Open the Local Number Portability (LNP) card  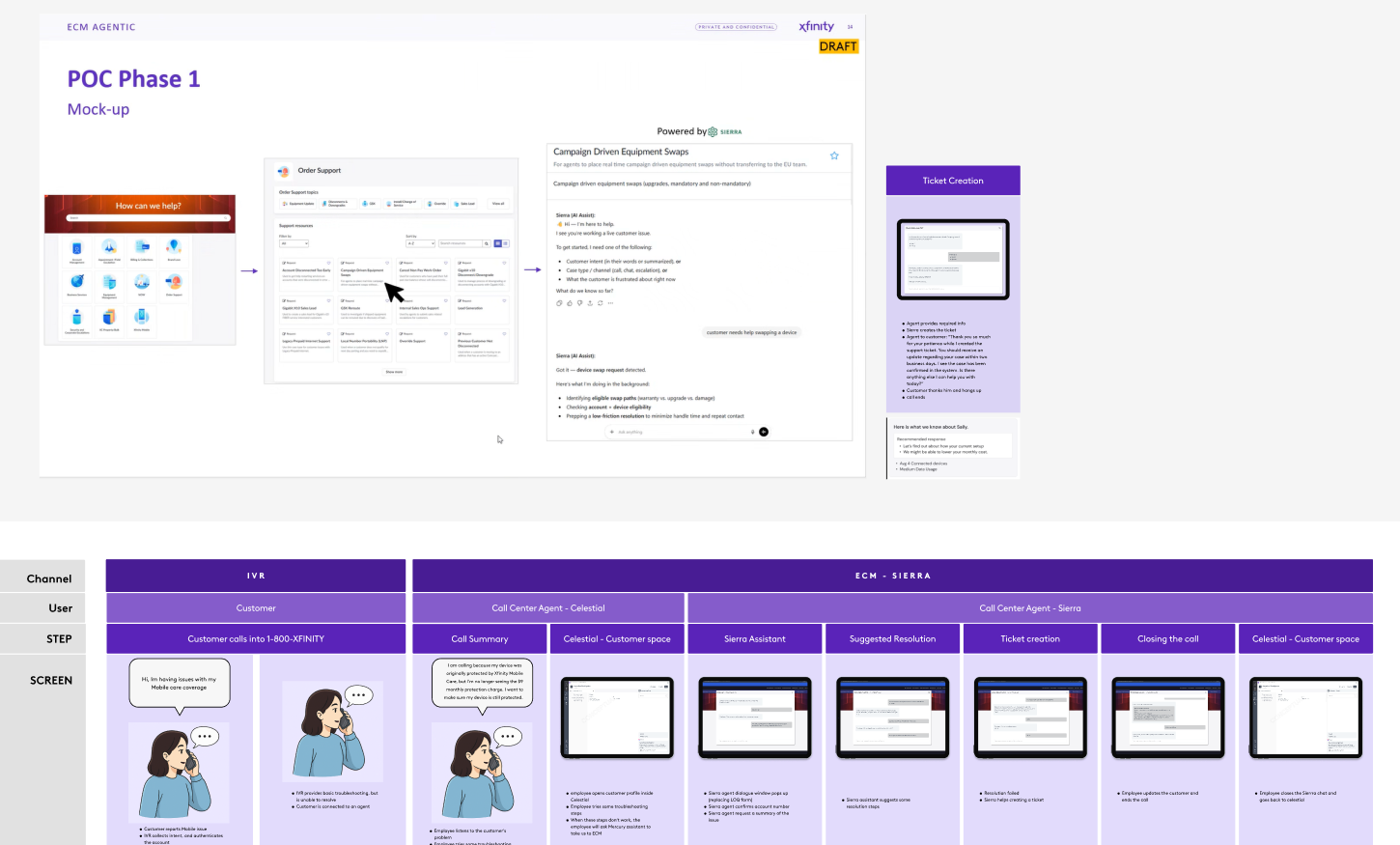(x=365, y=345)
